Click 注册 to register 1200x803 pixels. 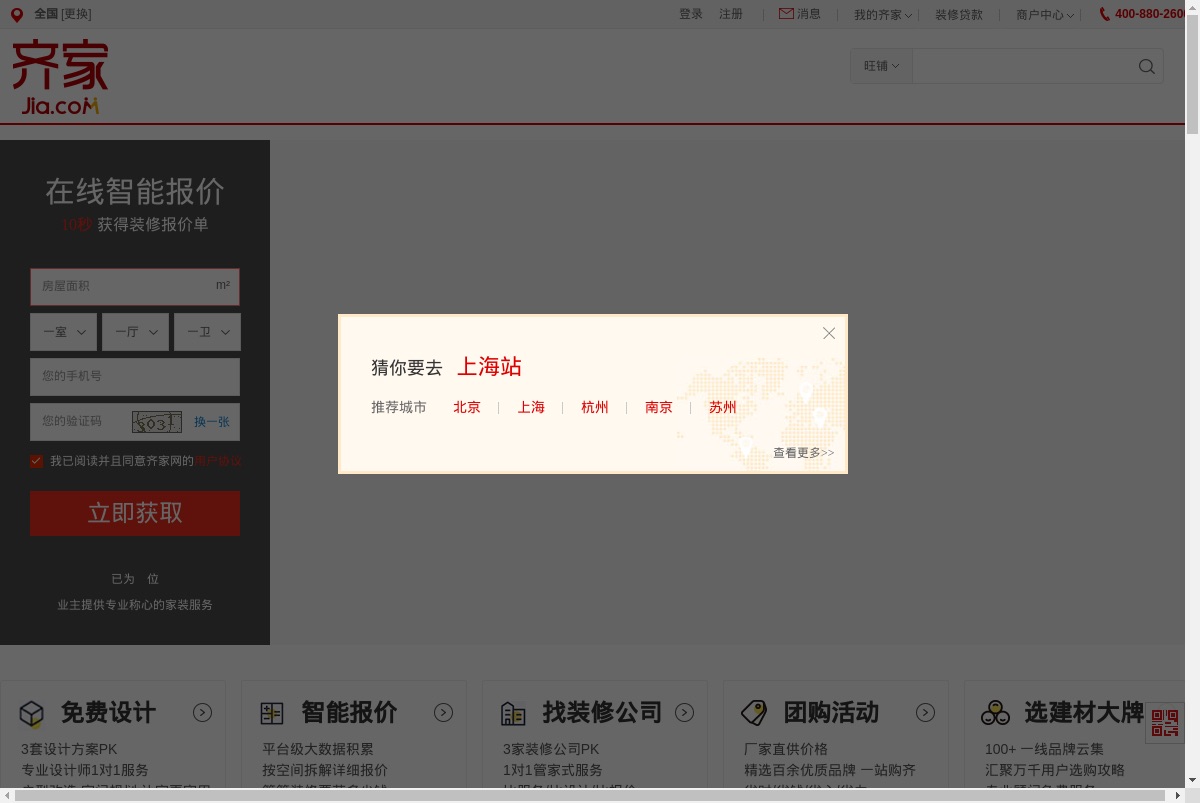(x=731, y=14)
